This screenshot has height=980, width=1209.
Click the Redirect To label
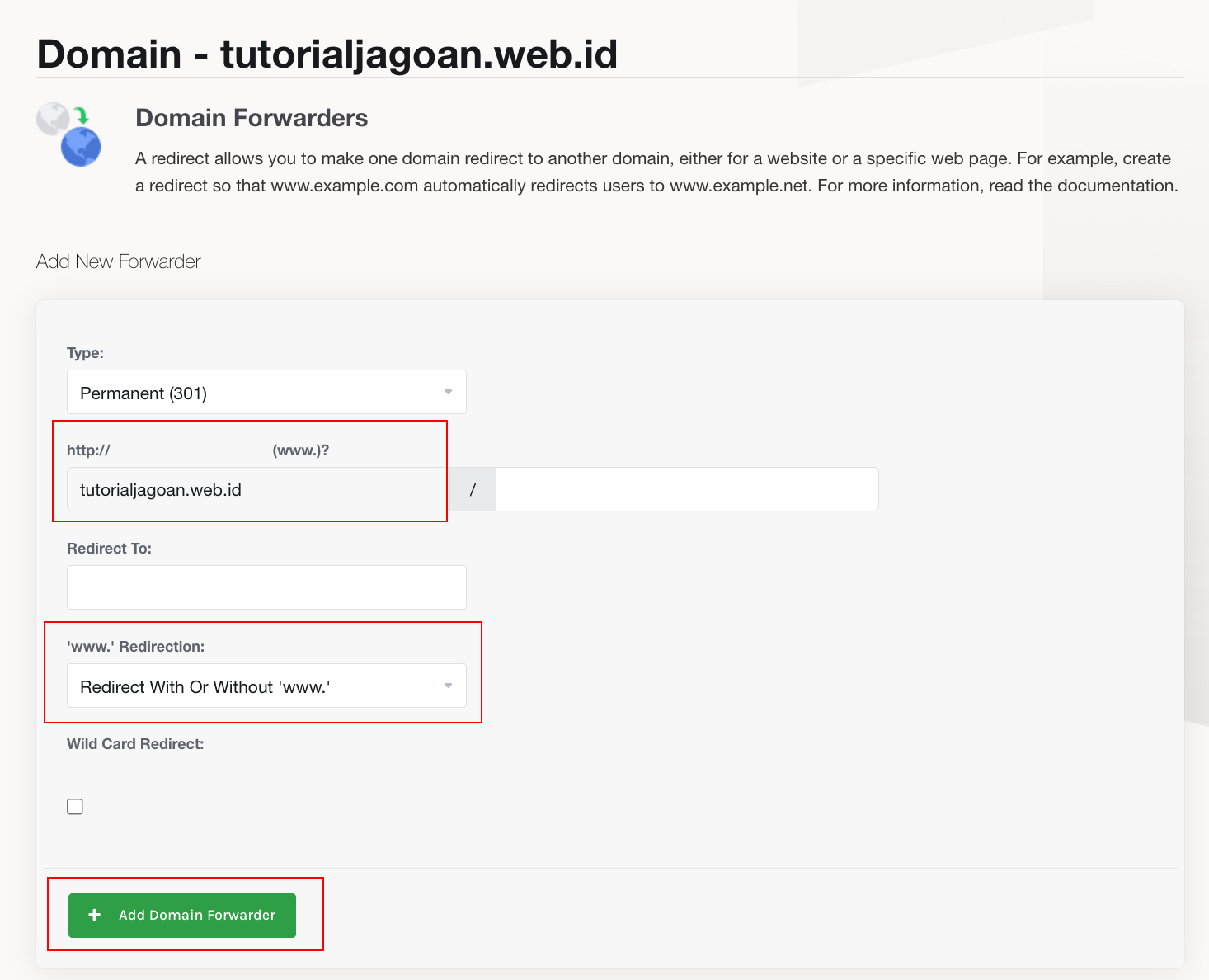[x=109, y=549]
